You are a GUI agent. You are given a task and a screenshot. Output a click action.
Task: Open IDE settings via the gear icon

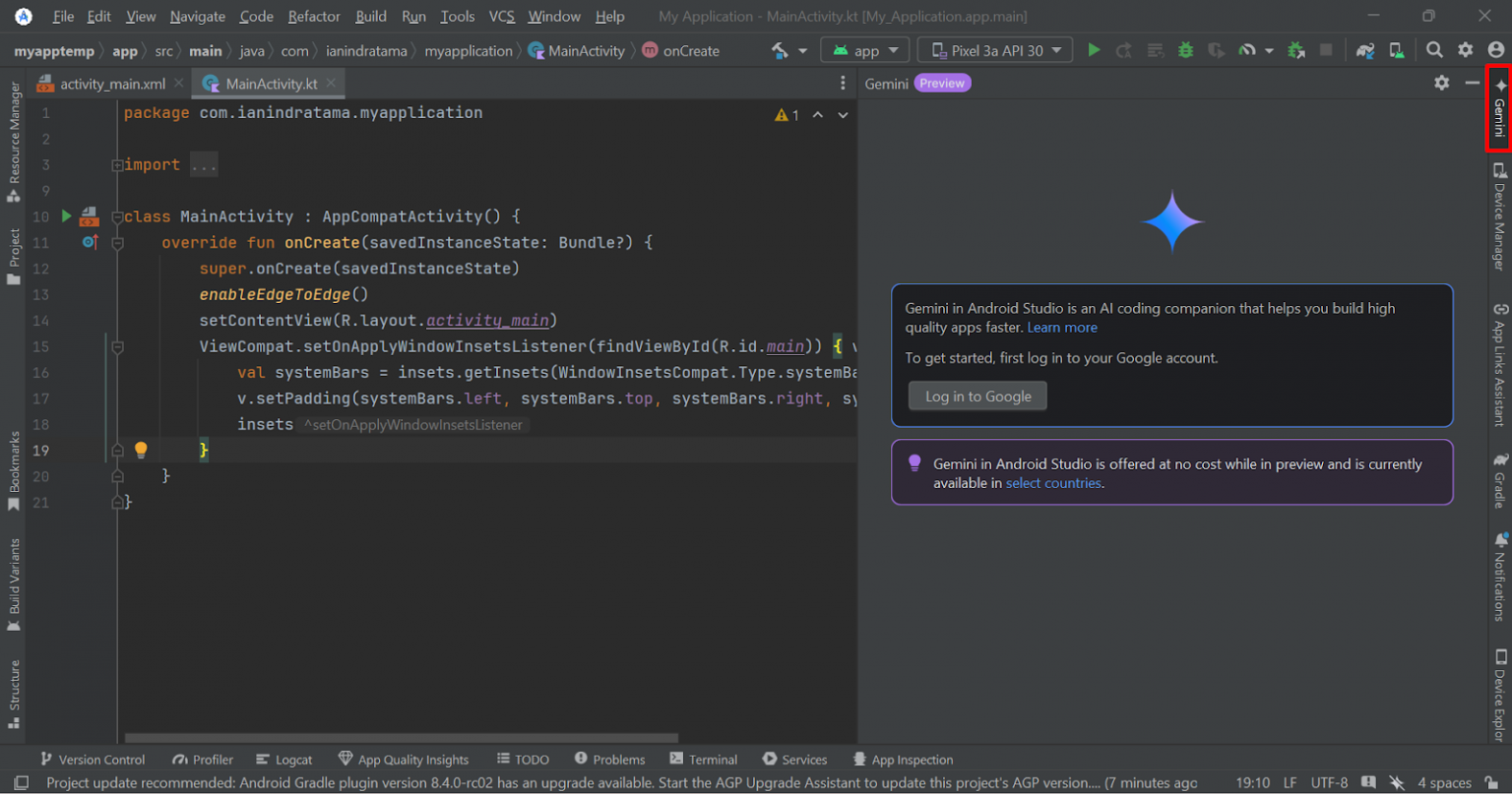1466,49
